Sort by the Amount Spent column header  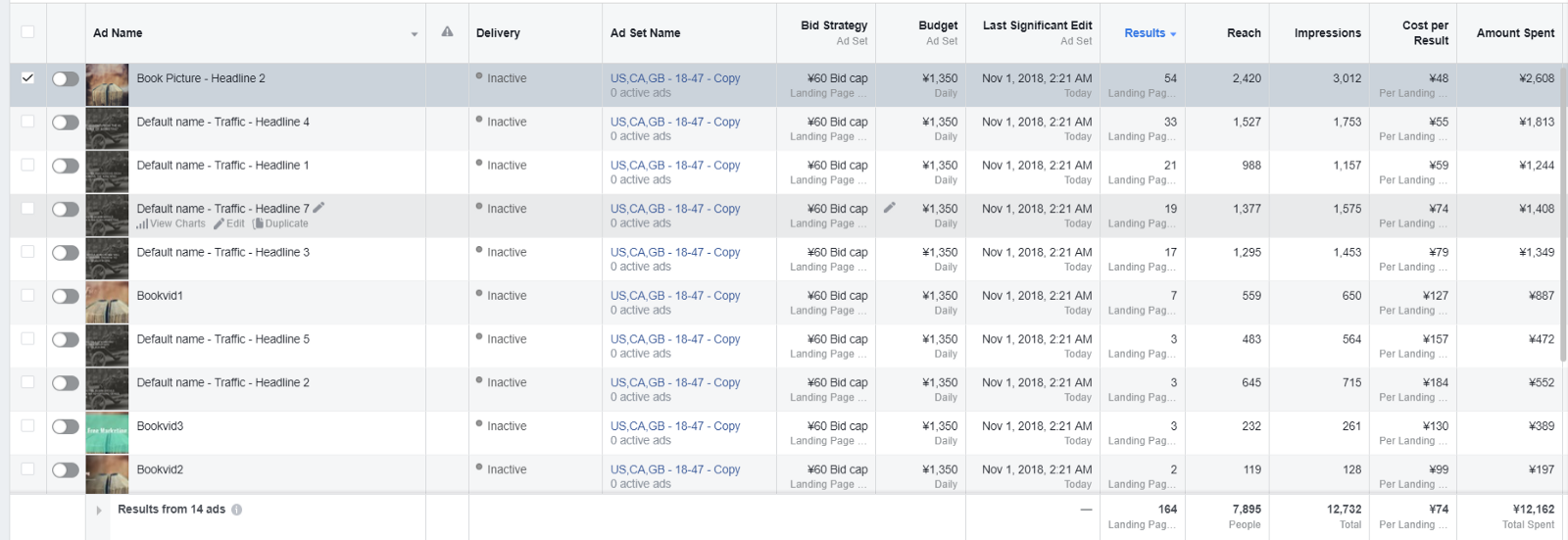(x=1515, y=33)
